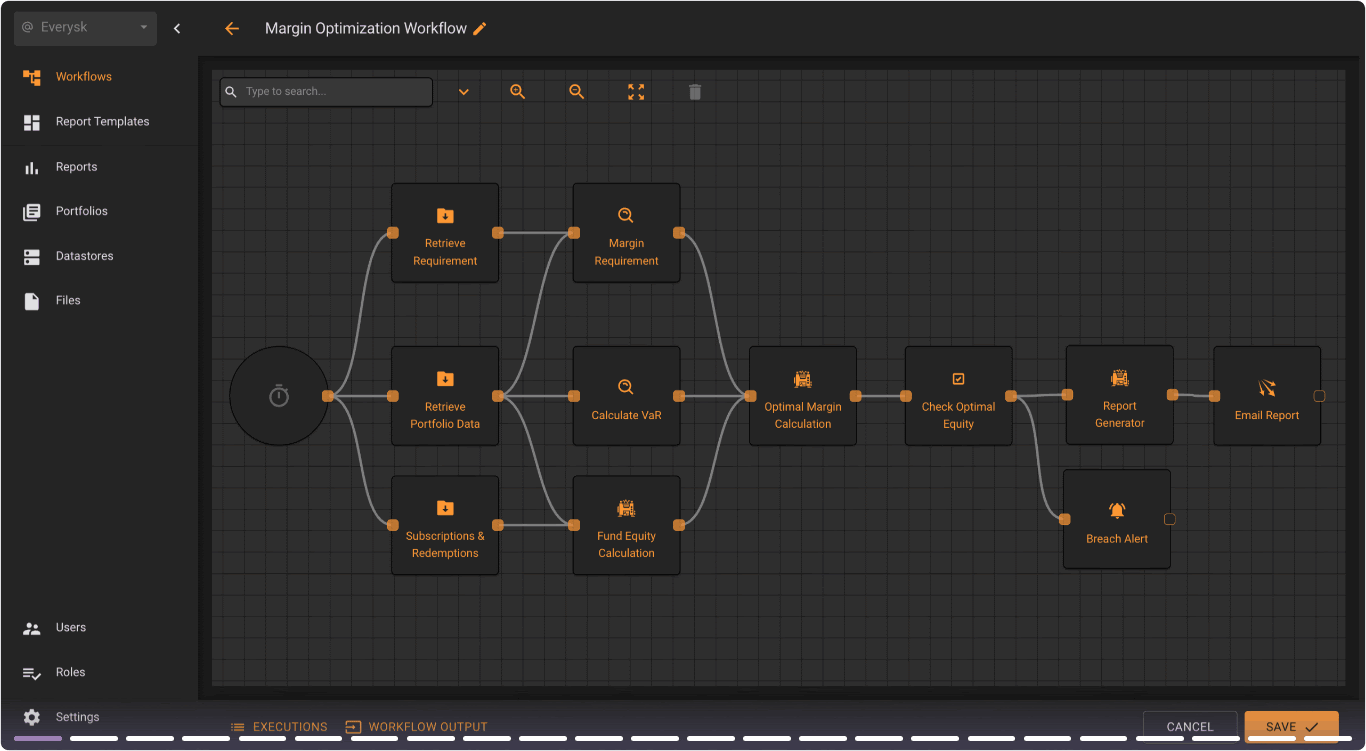
Task: Click the "Retrieve Requirement" label
Action: [445, 252]
